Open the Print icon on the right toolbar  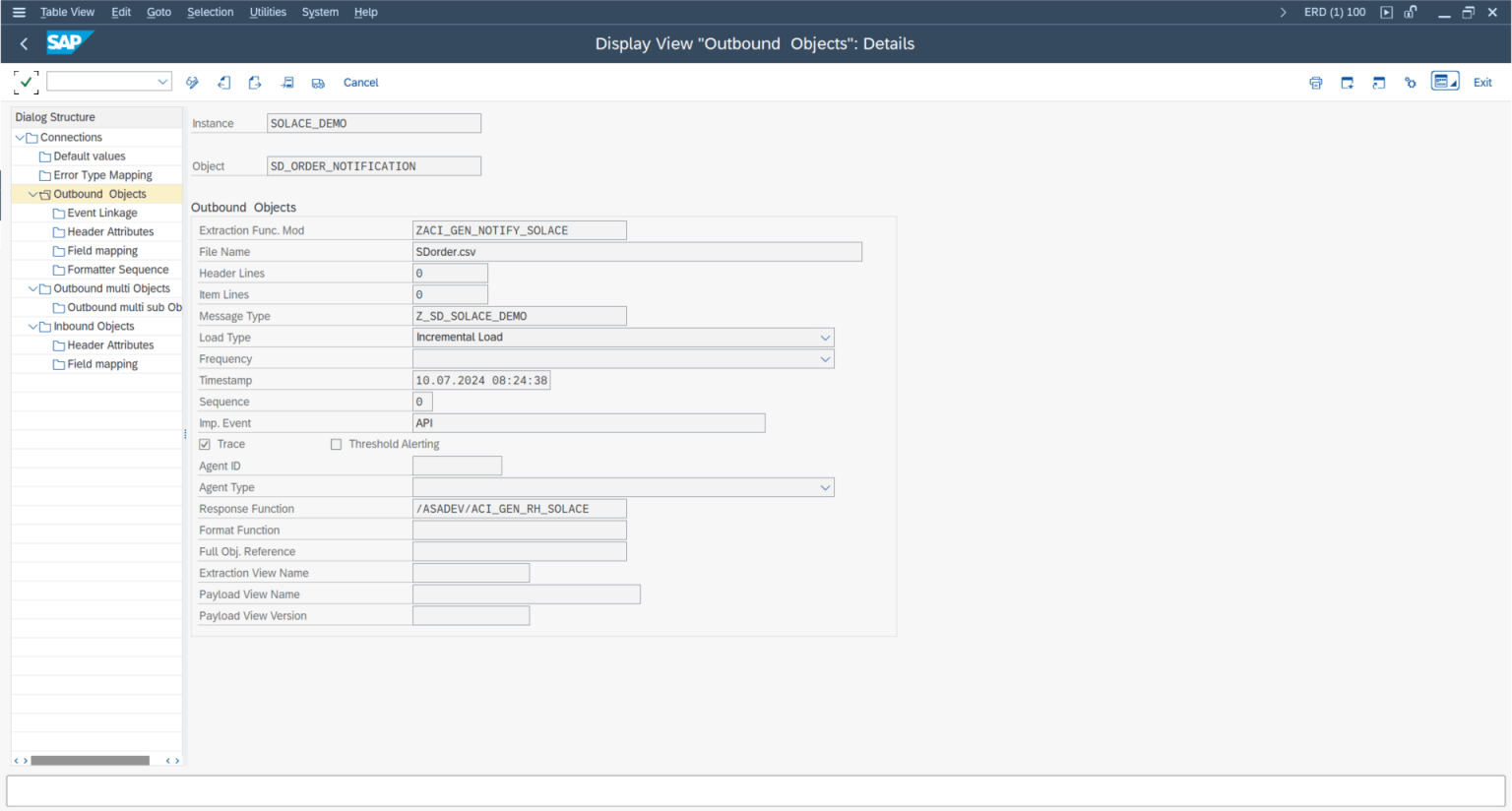pos(1316,82)
